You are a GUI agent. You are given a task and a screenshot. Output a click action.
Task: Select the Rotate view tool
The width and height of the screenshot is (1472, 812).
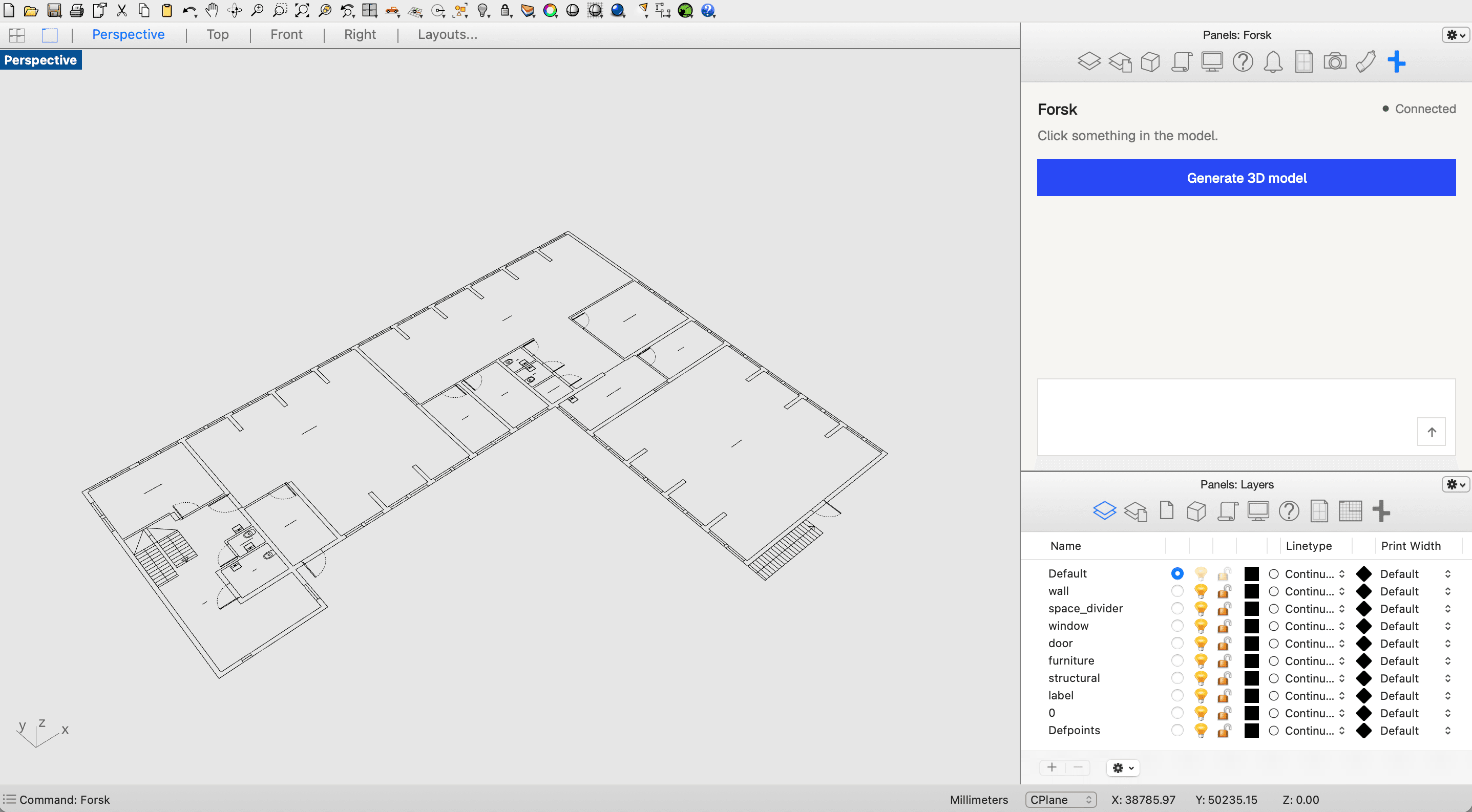coord(234,10)
